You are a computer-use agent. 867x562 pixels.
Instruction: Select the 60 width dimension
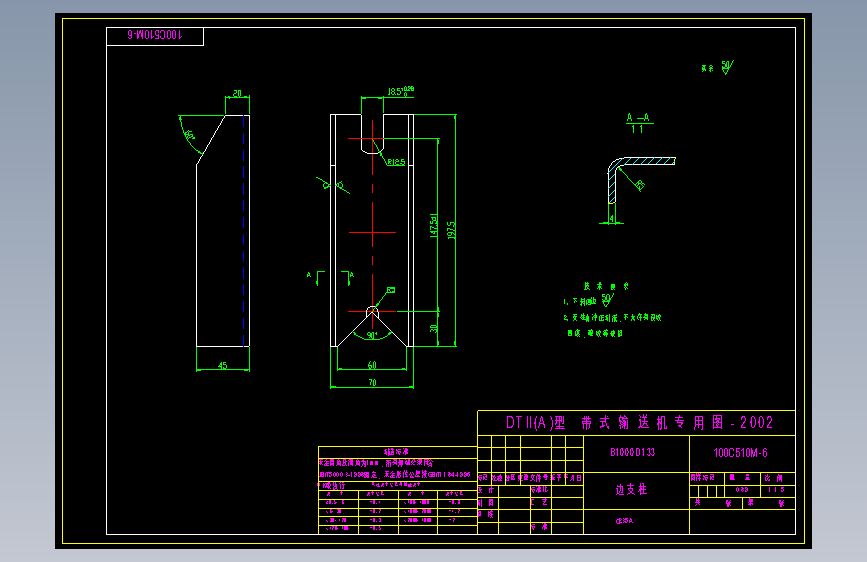372,365
